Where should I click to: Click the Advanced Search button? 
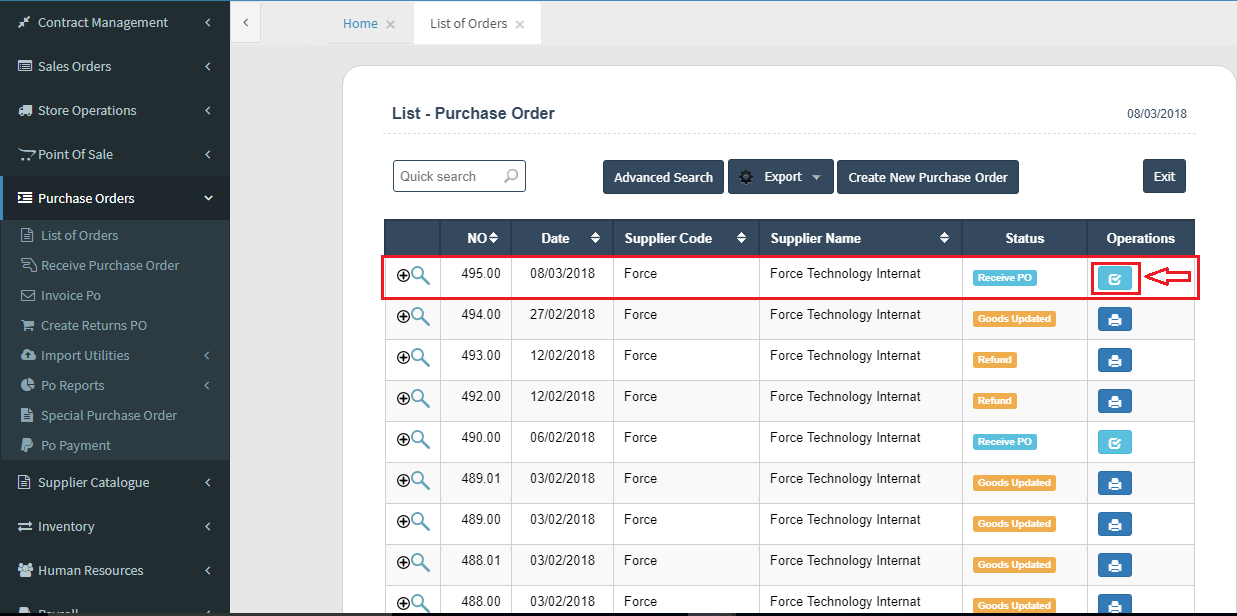663,177
